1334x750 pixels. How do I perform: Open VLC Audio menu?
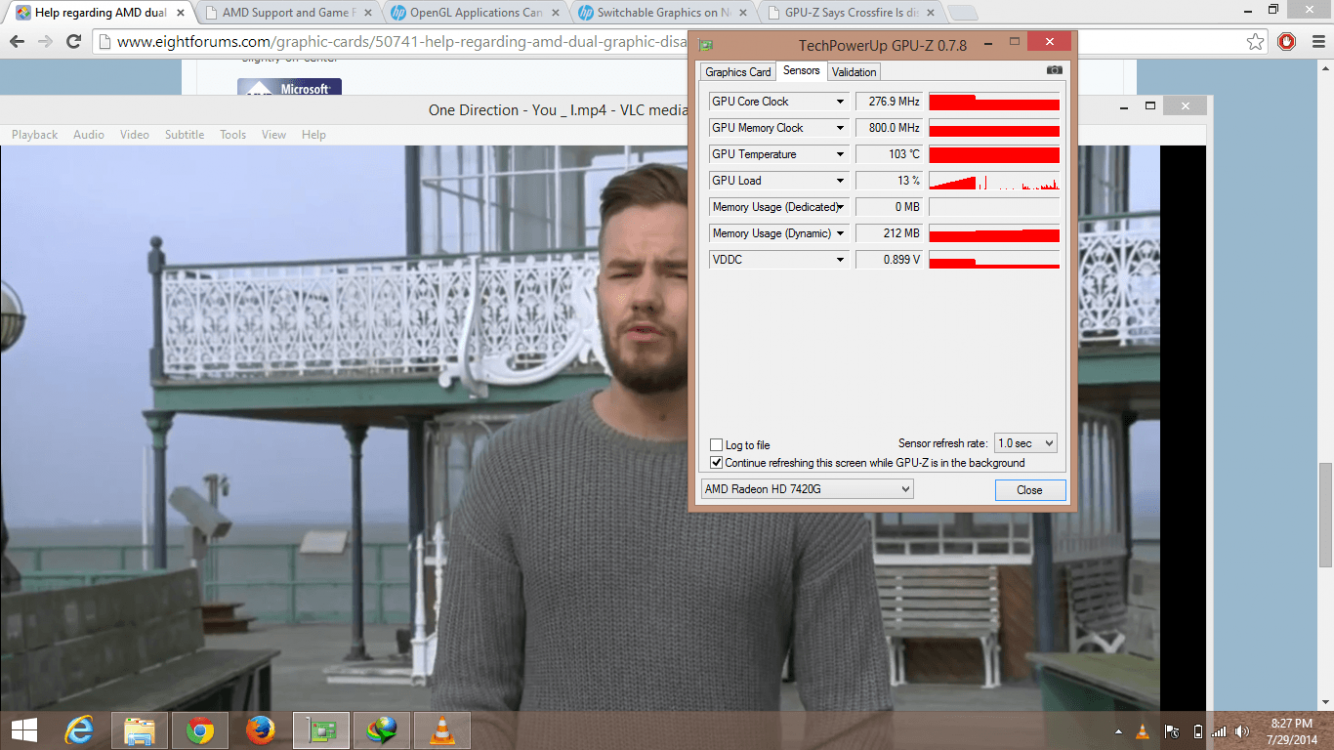[x=89, y=135]
